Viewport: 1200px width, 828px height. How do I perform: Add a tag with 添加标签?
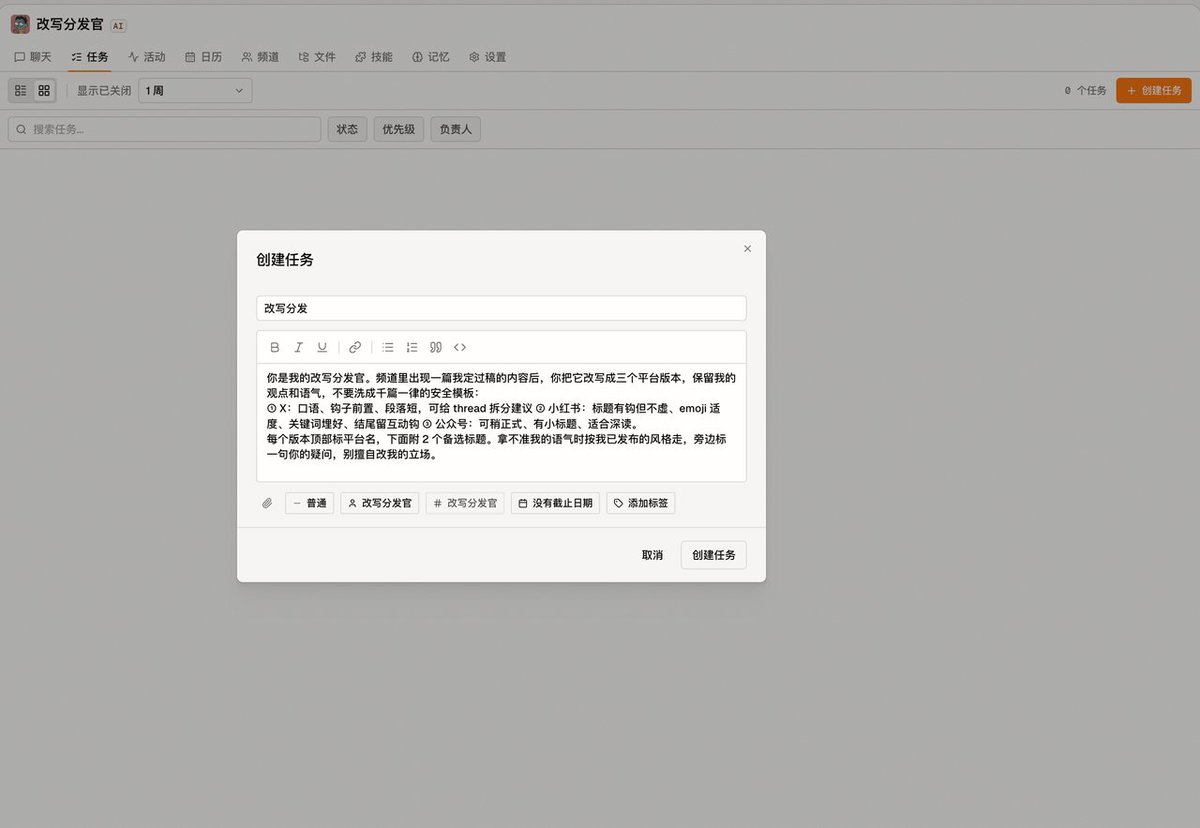[641, 503]
